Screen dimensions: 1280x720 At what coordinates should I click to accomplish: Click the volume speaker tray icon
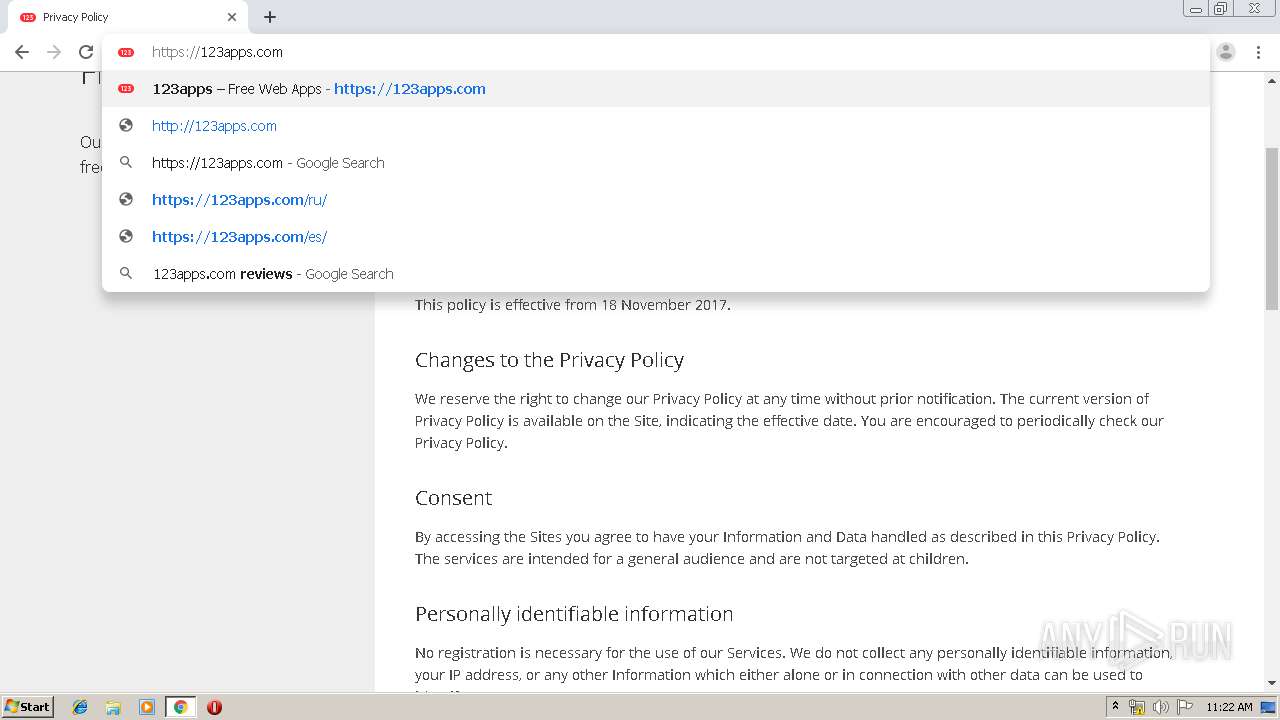tap(1160, 707)
